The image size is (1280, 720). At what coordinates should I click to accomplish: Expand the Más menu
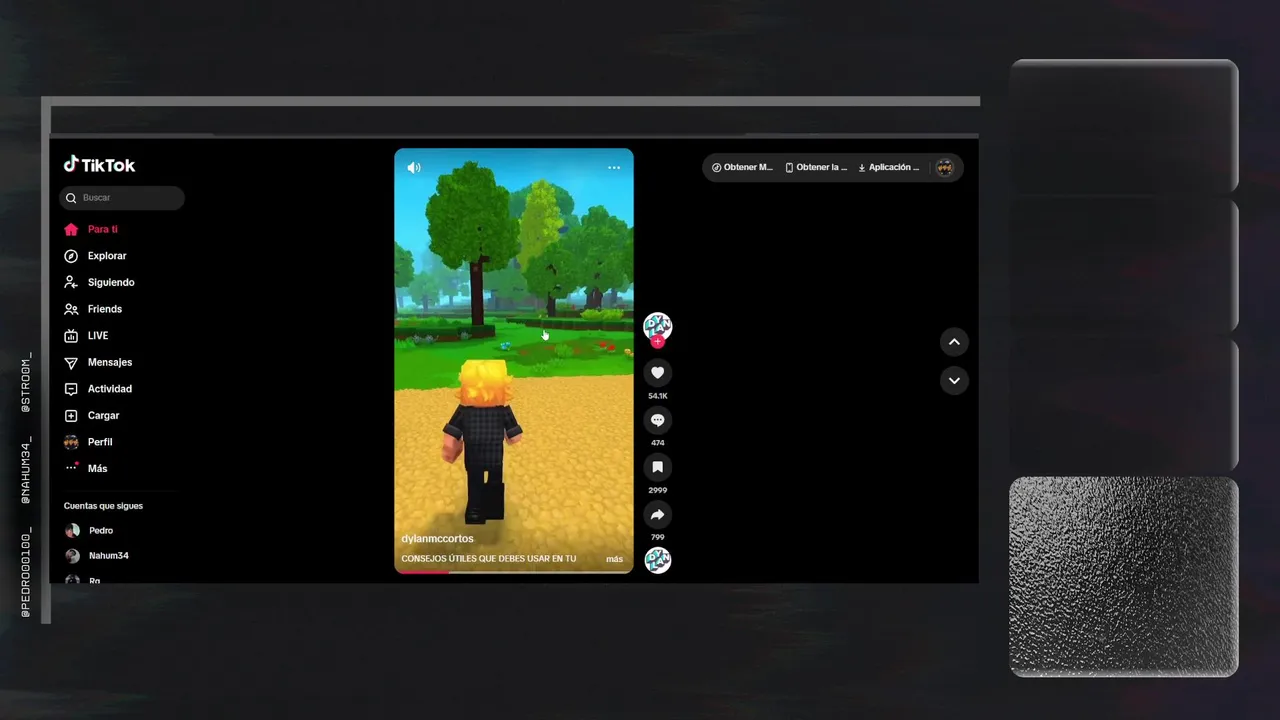pos(97,468)
